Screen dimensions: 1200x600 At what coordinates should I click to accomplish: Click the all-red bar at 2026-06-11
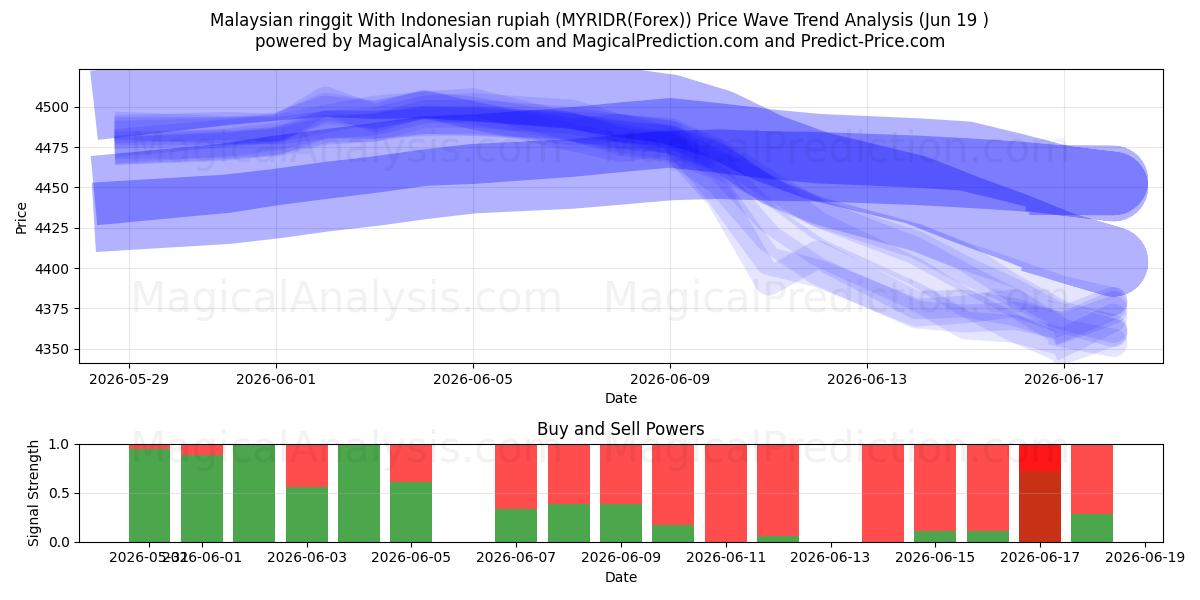click(x=726, y=493)
